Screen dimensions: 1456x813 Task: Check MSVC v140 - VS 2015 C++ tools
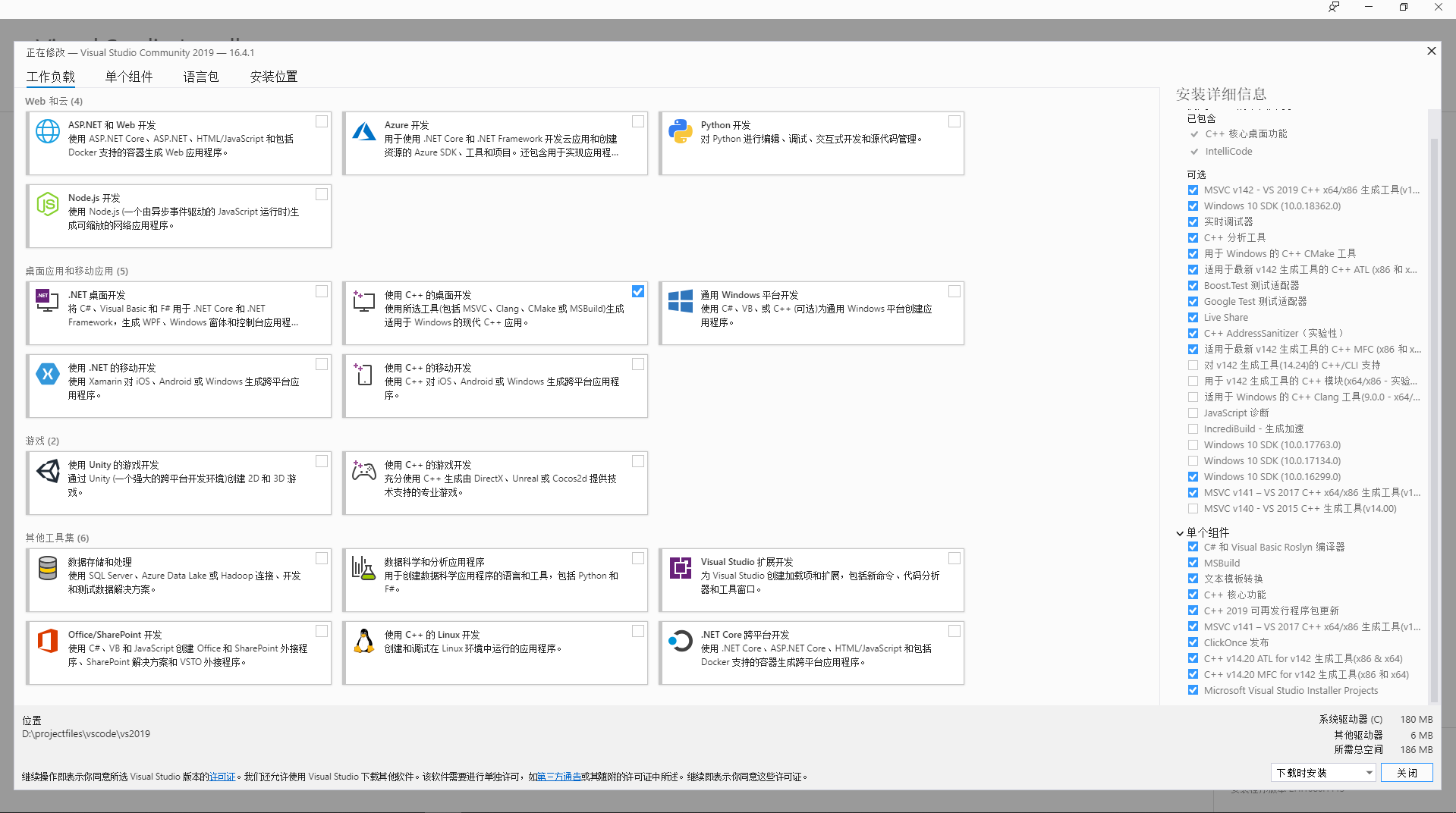click(x=1193, y=509)
